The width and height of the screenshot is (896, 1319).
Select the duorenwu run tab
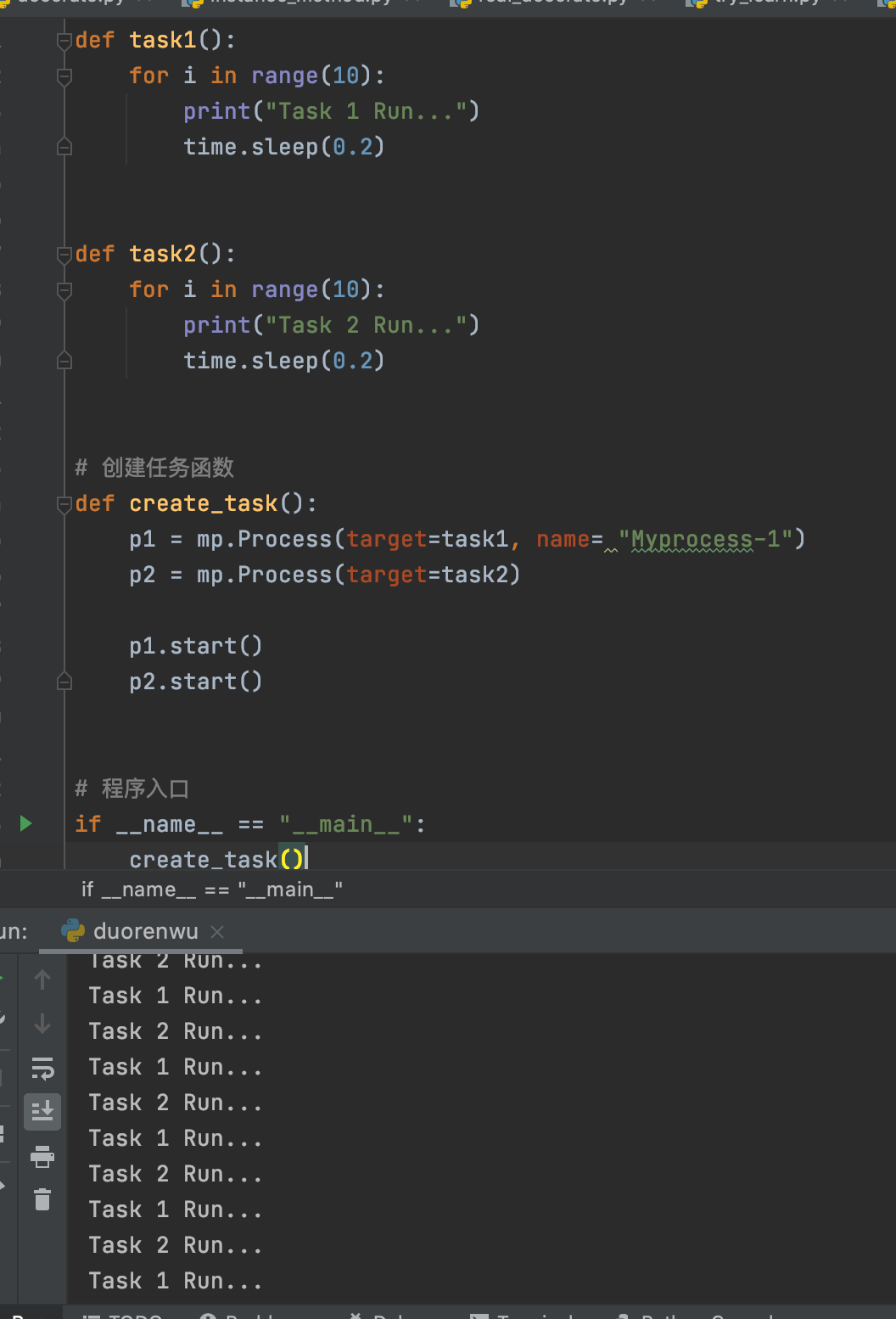pos(144,932)
